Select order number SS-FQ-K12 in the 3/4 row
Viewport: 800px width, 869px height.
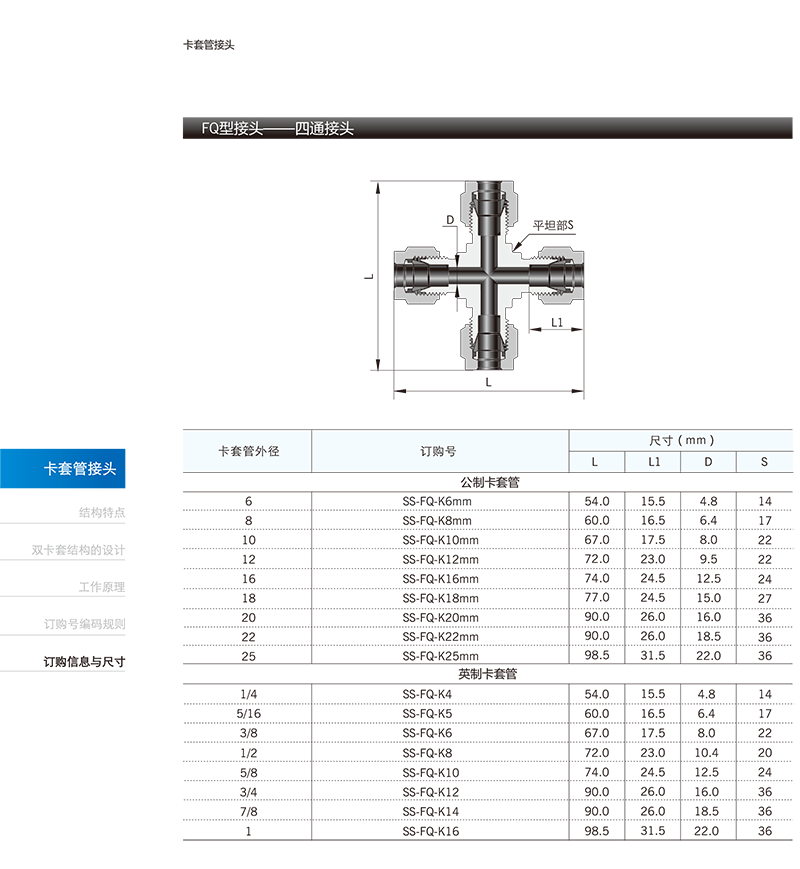(x=431, y=793)
